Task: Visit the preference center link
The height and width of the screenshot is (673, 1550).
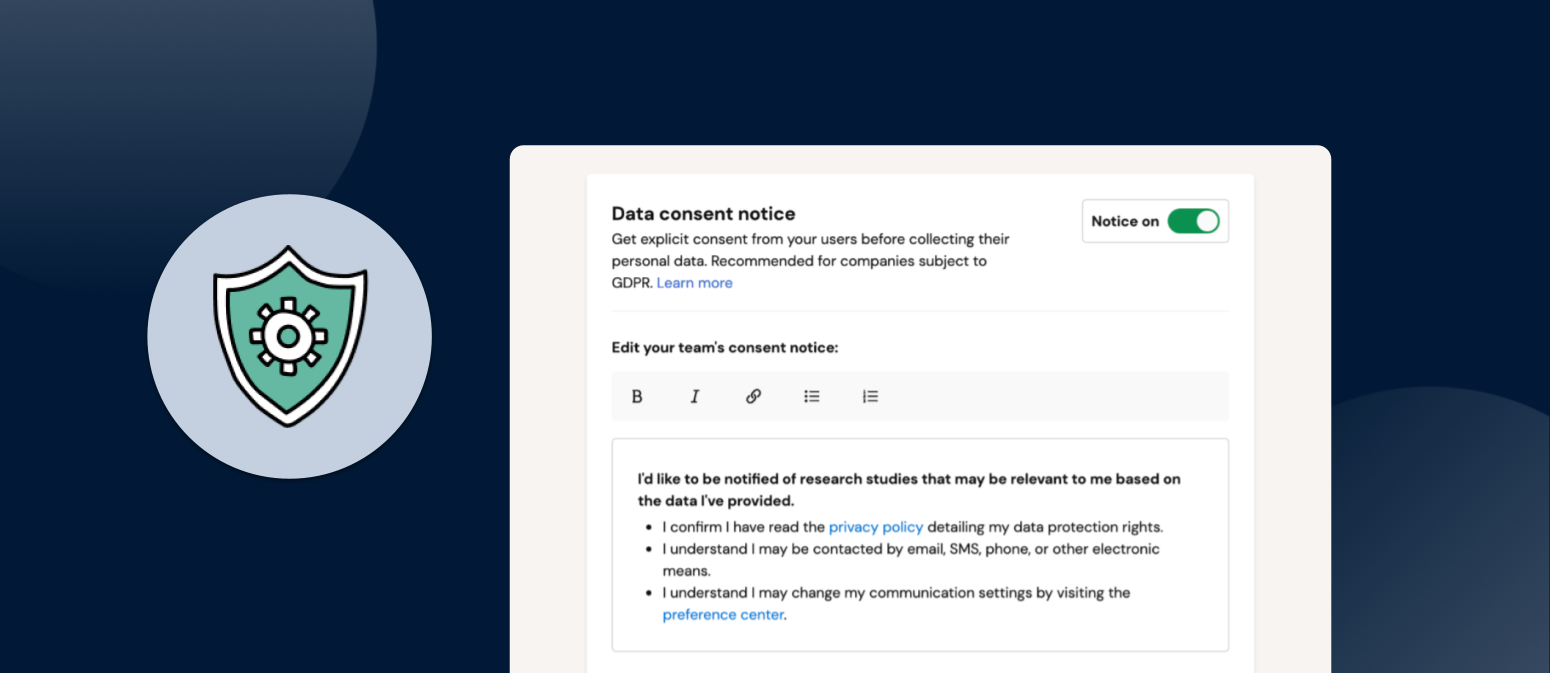Action: [723, 614]
